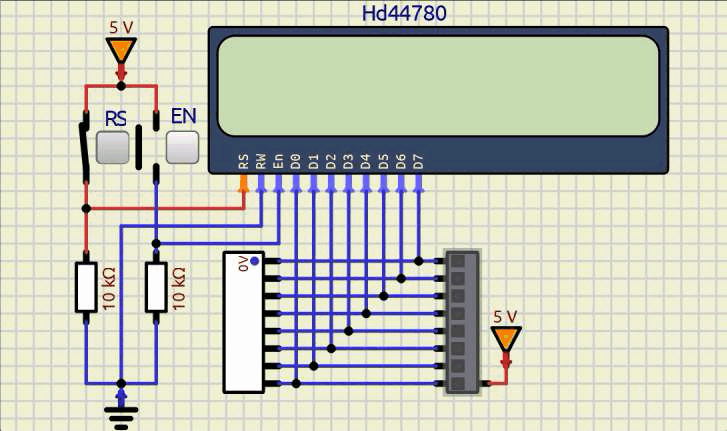Select the D7 pin on the LCD

pos(418,183)
